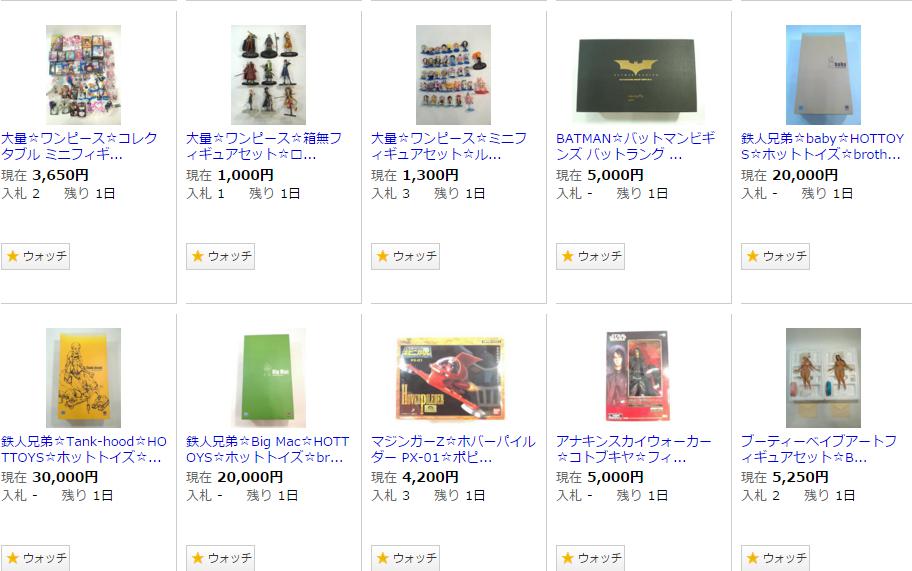Open the green Big Mac box thumbnail
The image size is (912, 571).
pos(268,378)
